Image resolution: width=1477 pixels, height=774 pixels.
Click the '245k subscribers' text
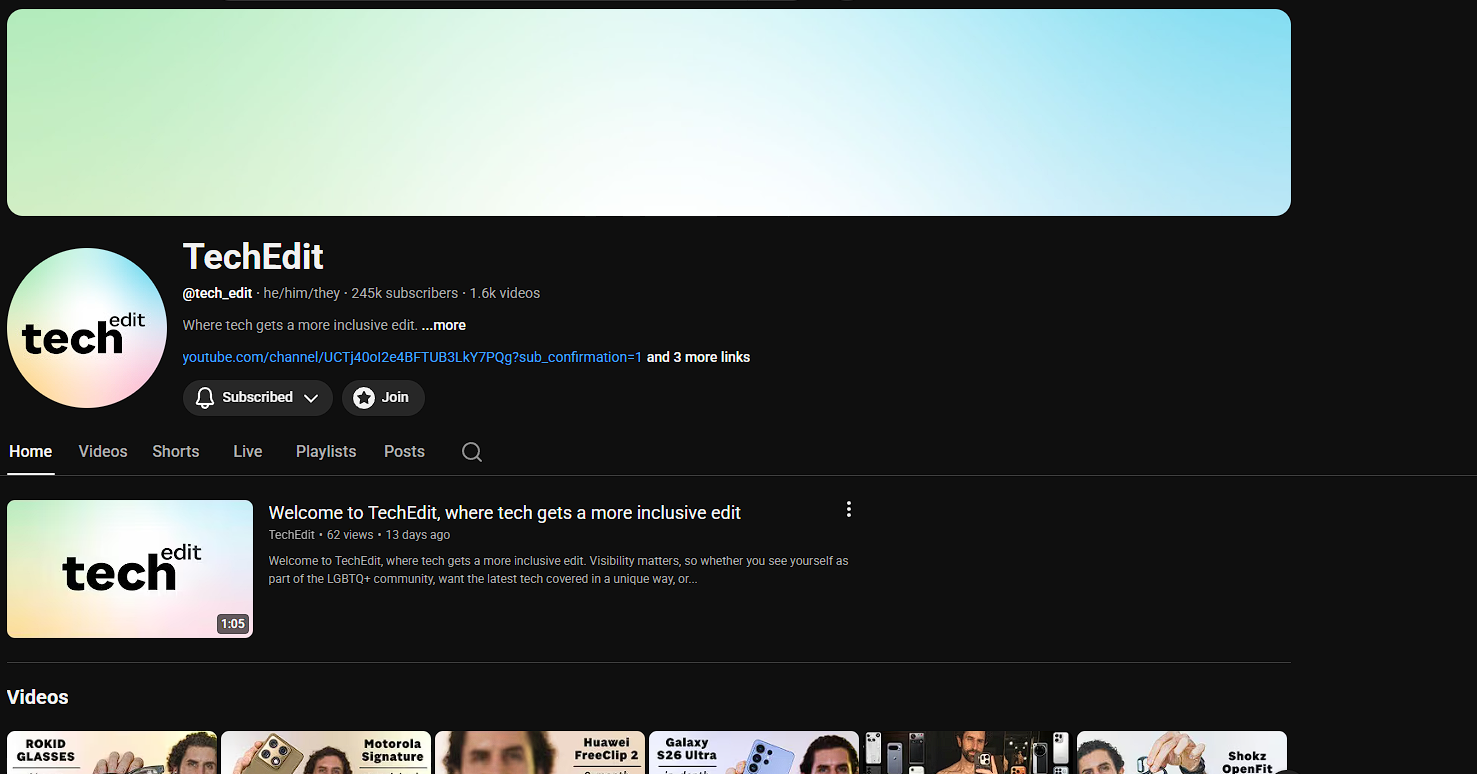[404, 293]
